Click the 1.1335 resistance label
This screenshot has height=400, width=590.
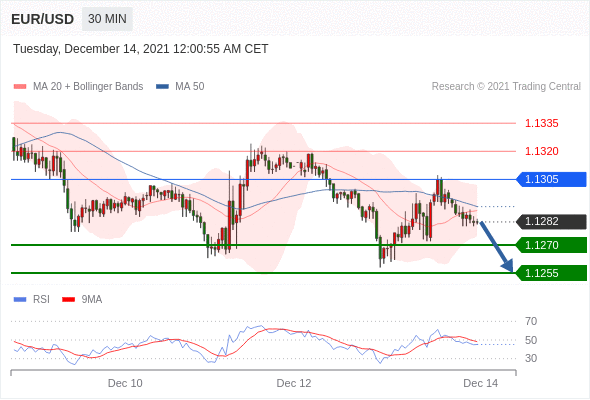click(542, 123)
